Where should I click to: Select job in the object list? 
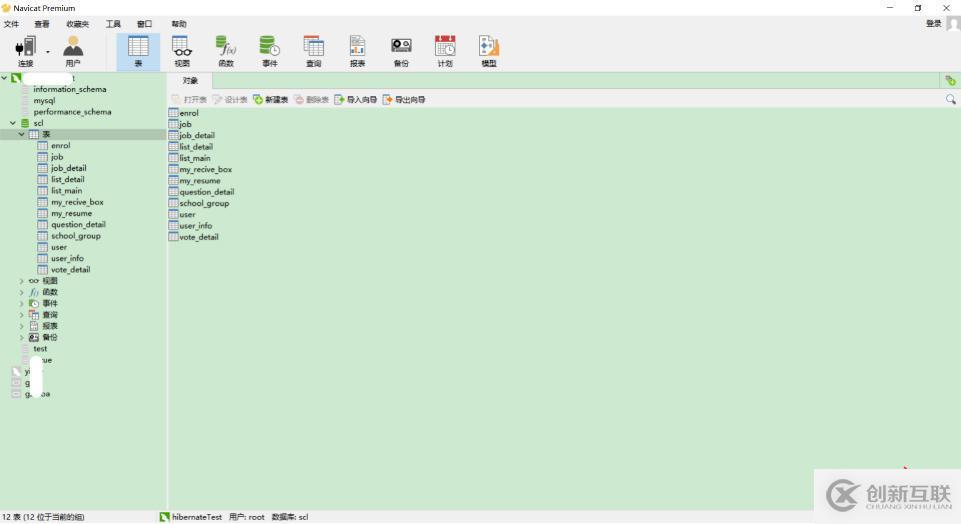(x=185, y=124)
